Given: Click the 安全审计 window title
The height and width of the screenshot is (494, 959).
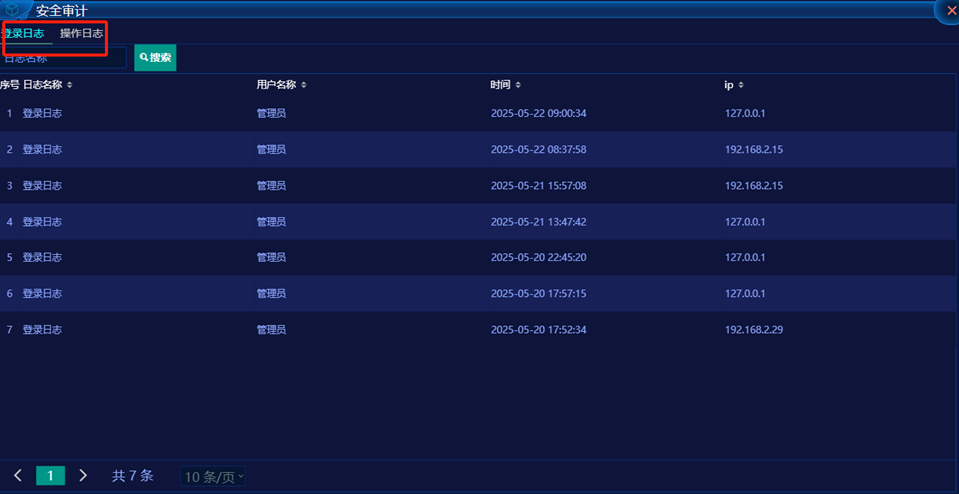Looking at the screenshot, I should [x=62, y=10].
